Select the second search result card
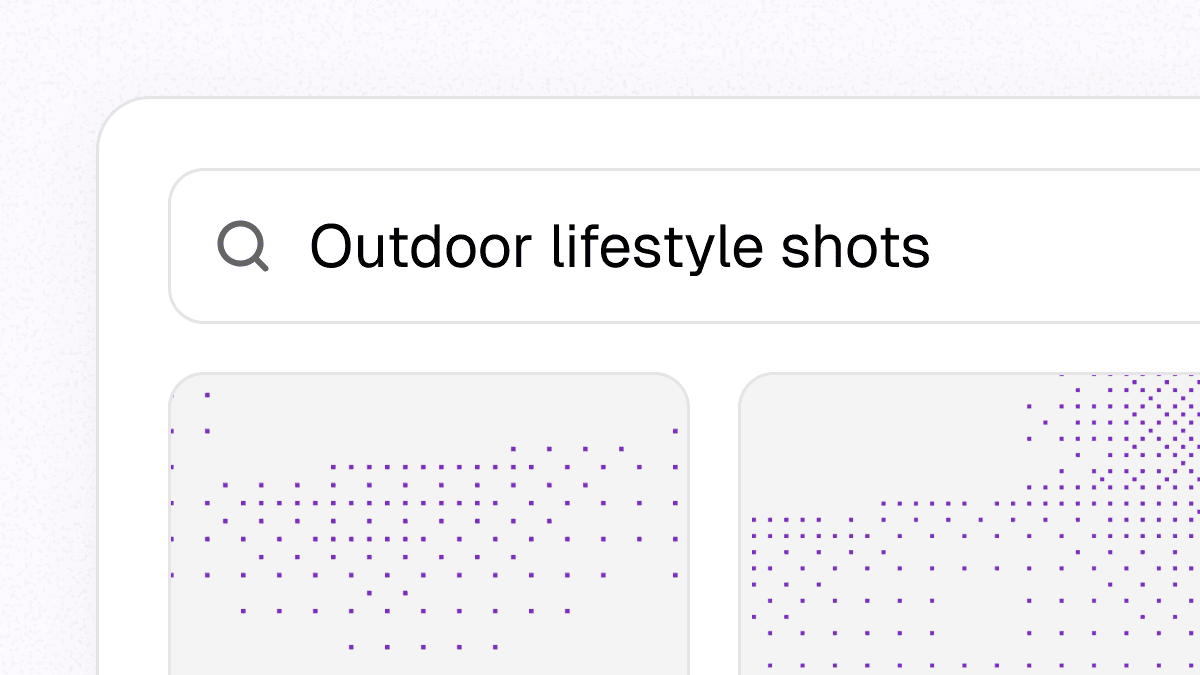This screenshot has height=675, width=1200. coord(969,524)
